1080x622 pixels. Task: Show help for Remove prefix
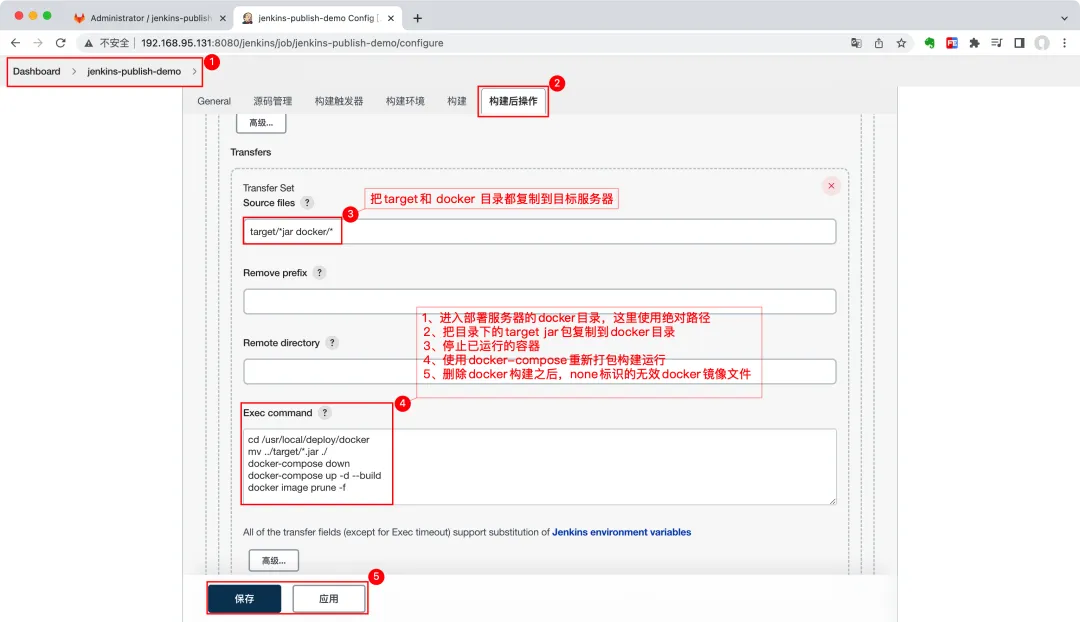pyautogui.click(x=319, y=273)
